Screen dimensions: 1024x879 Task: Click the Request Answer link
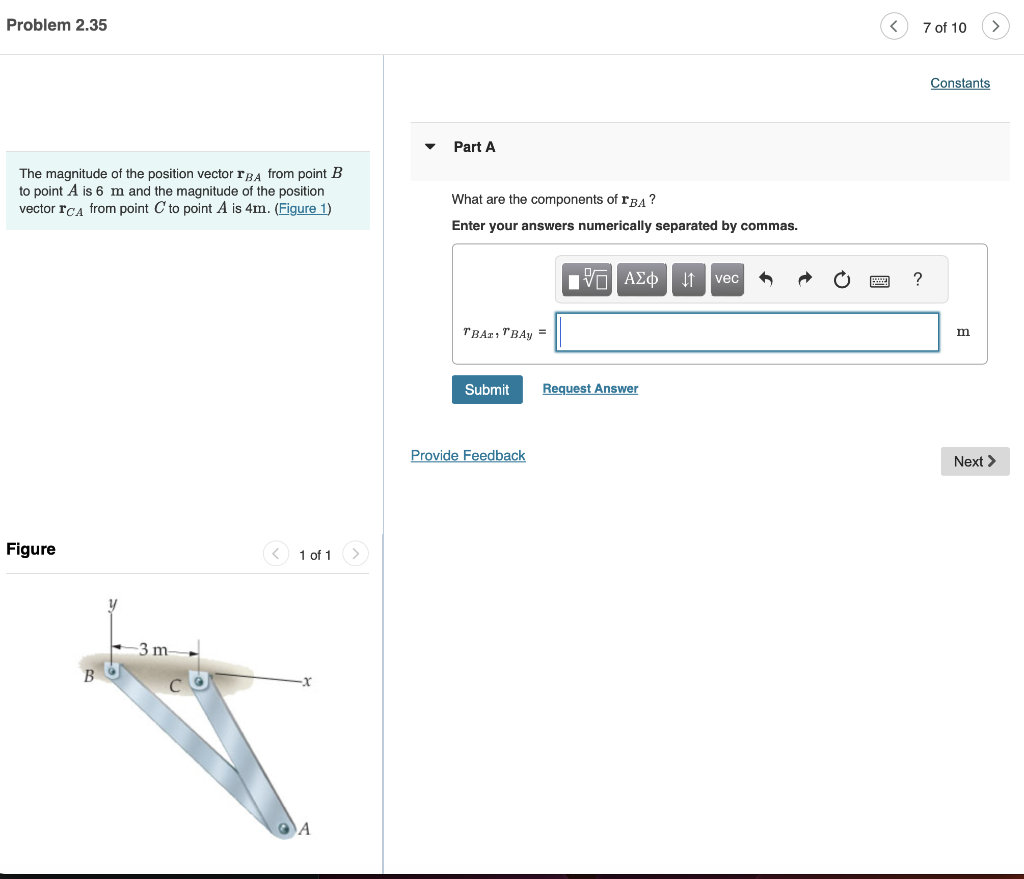coord(590,388)
